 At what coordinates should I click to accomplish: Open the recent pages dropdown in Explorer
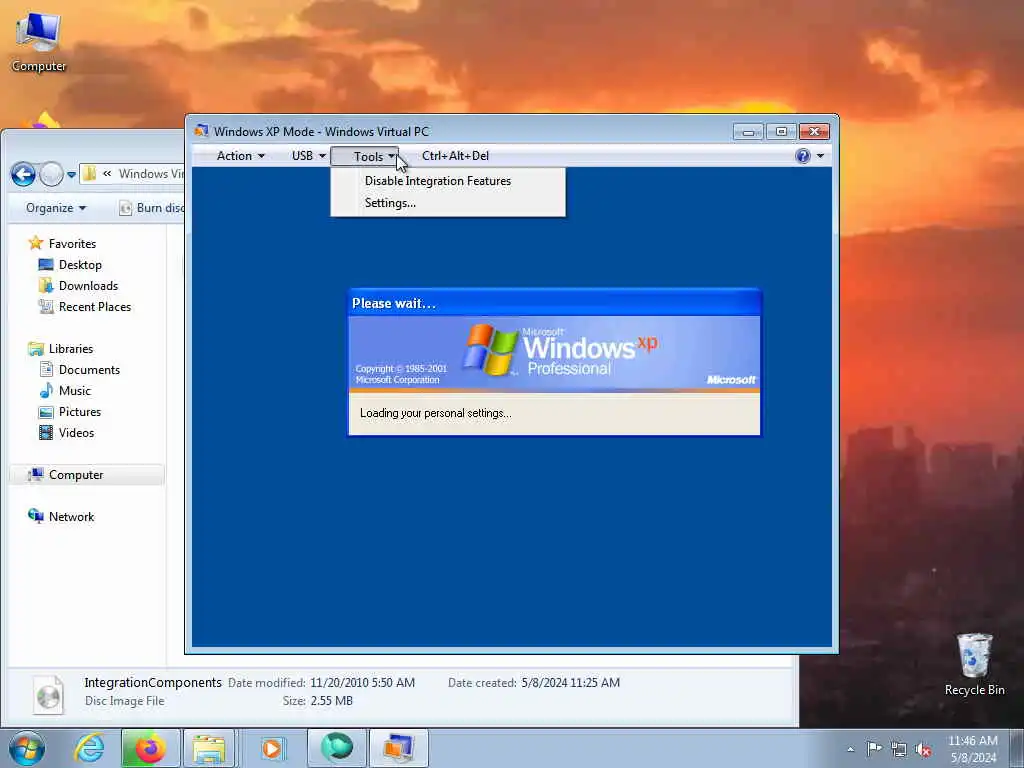(71, 175)
